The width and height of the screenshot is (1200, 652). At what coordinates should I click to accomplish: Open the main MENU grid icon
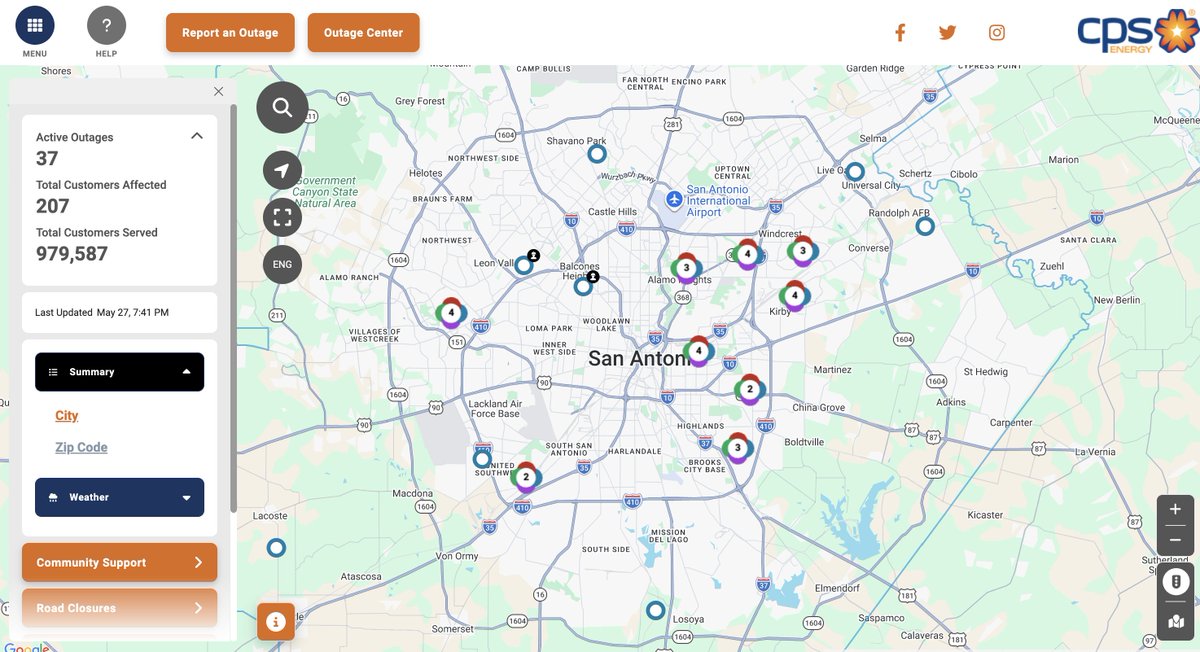tap(35, 25)
